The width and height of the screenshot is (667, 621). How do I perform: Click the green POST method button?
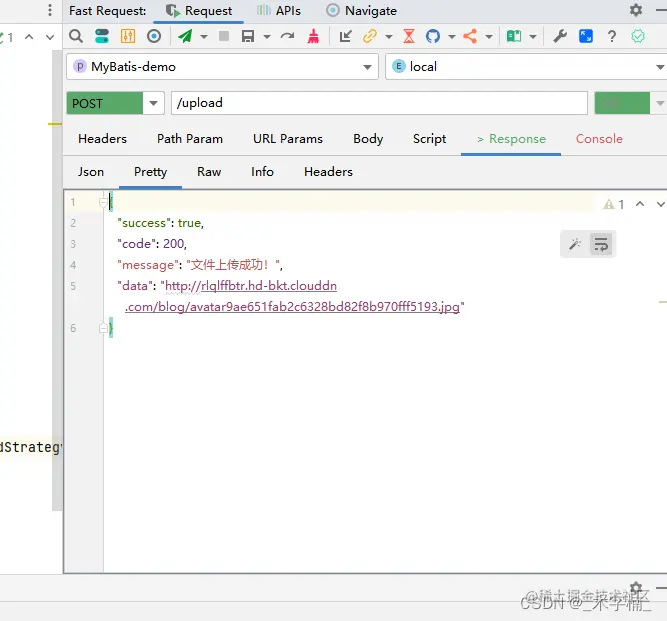point(105,103)
